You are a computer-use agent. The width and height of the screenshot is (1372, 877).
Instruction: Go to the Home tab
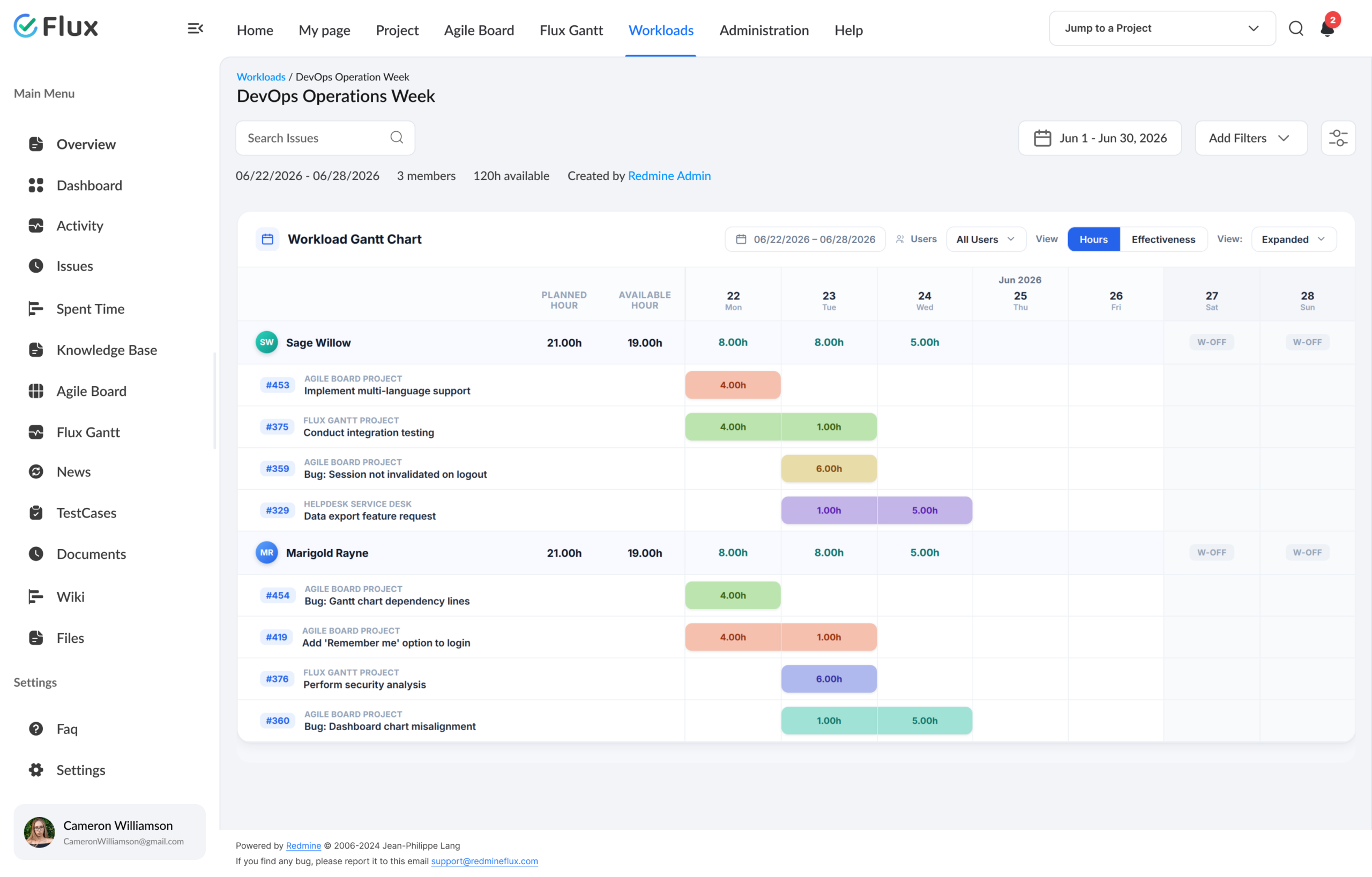[255, 30]
